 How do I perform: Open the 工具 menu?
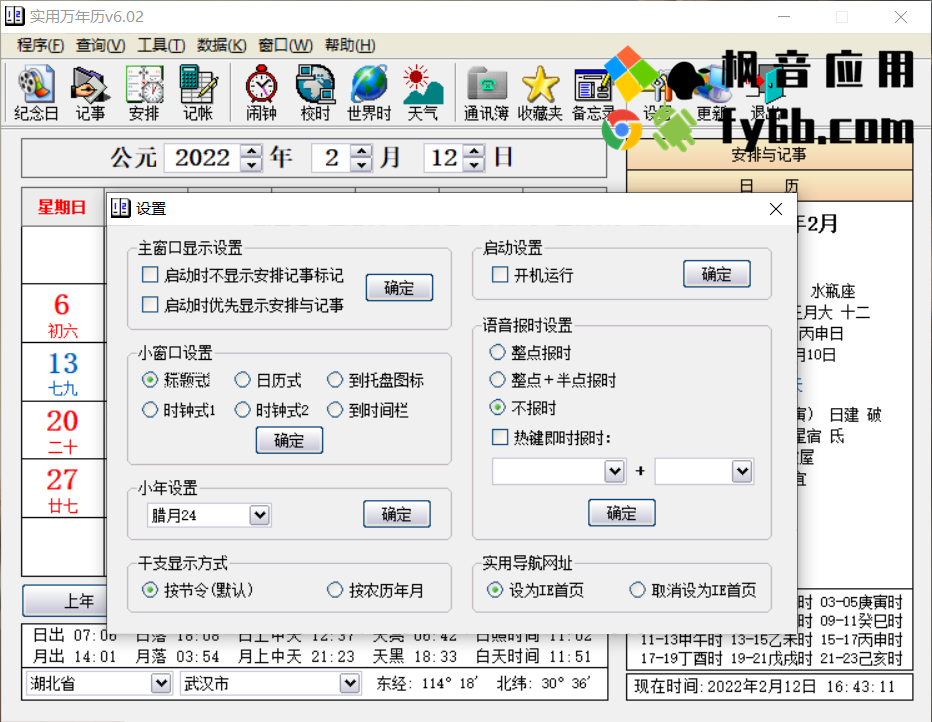[x=161, y=45]
